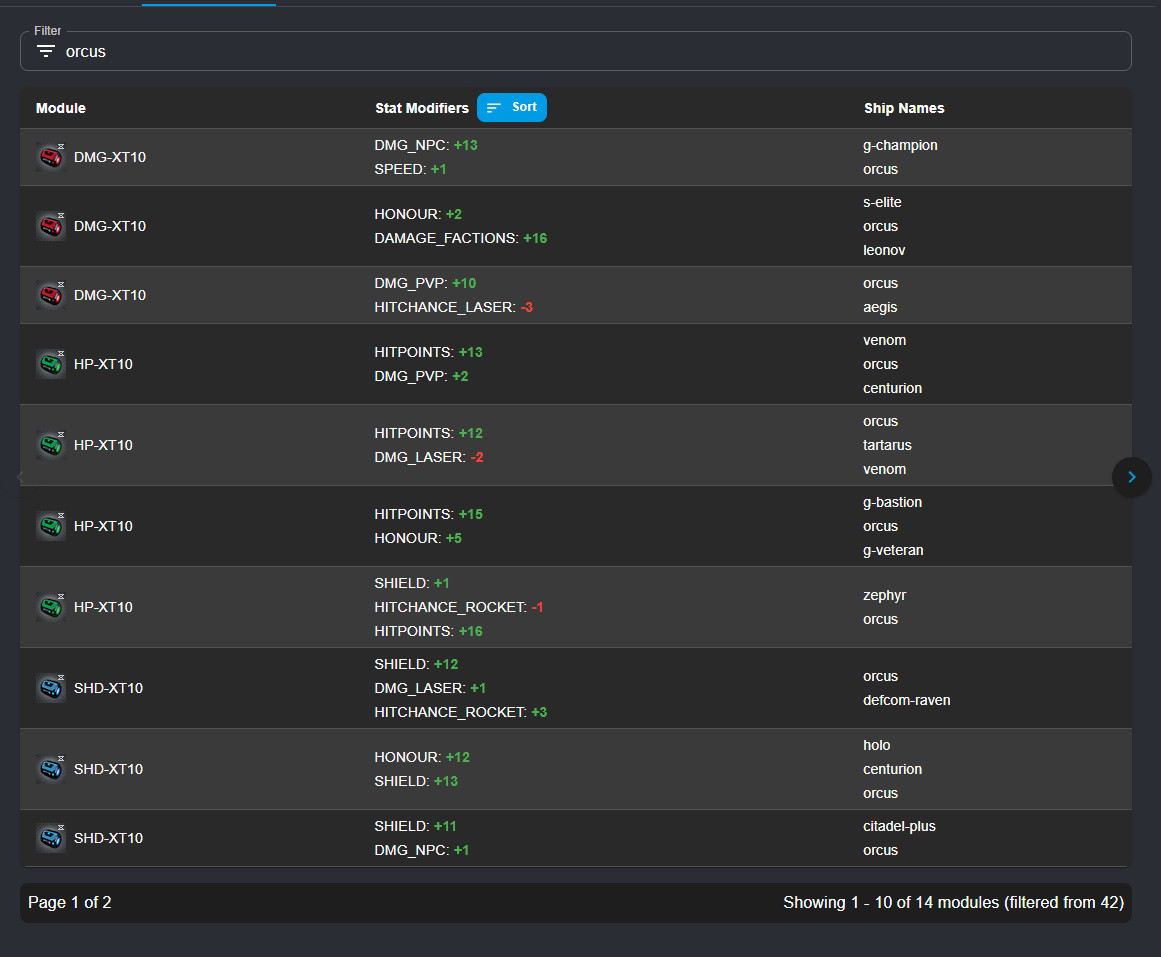1161x957 pixels.
Task: Click 'DMG_LASER: -2' stat modifier
Action: click(429, 457)
